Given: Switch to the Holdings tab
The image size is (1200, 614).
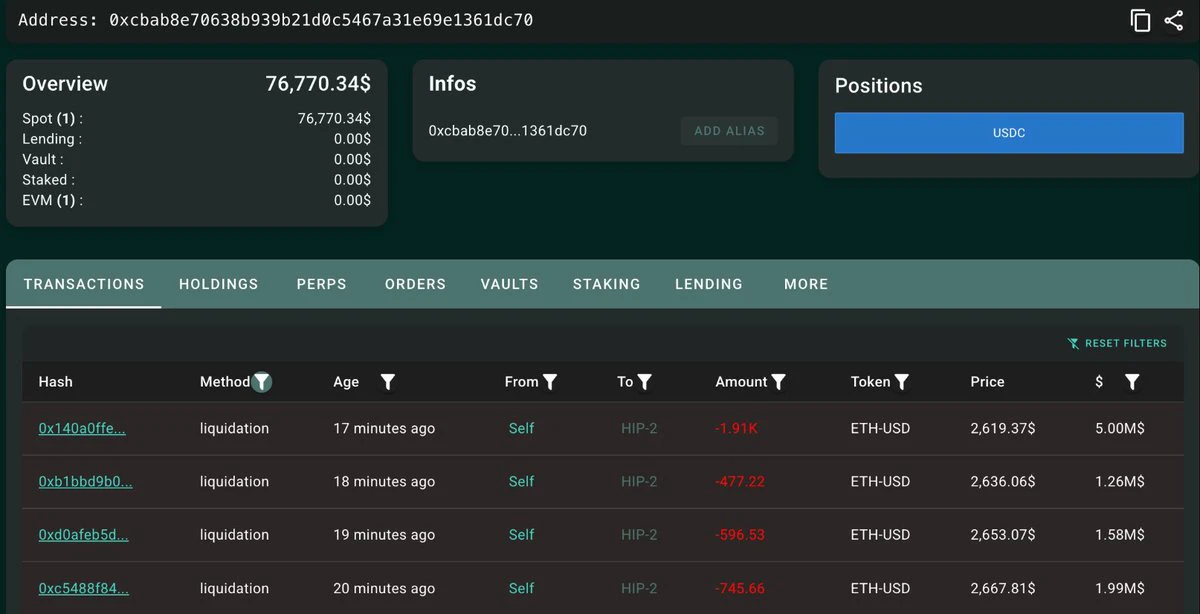Looking at the screenshot, I should (x=219, y=284).
